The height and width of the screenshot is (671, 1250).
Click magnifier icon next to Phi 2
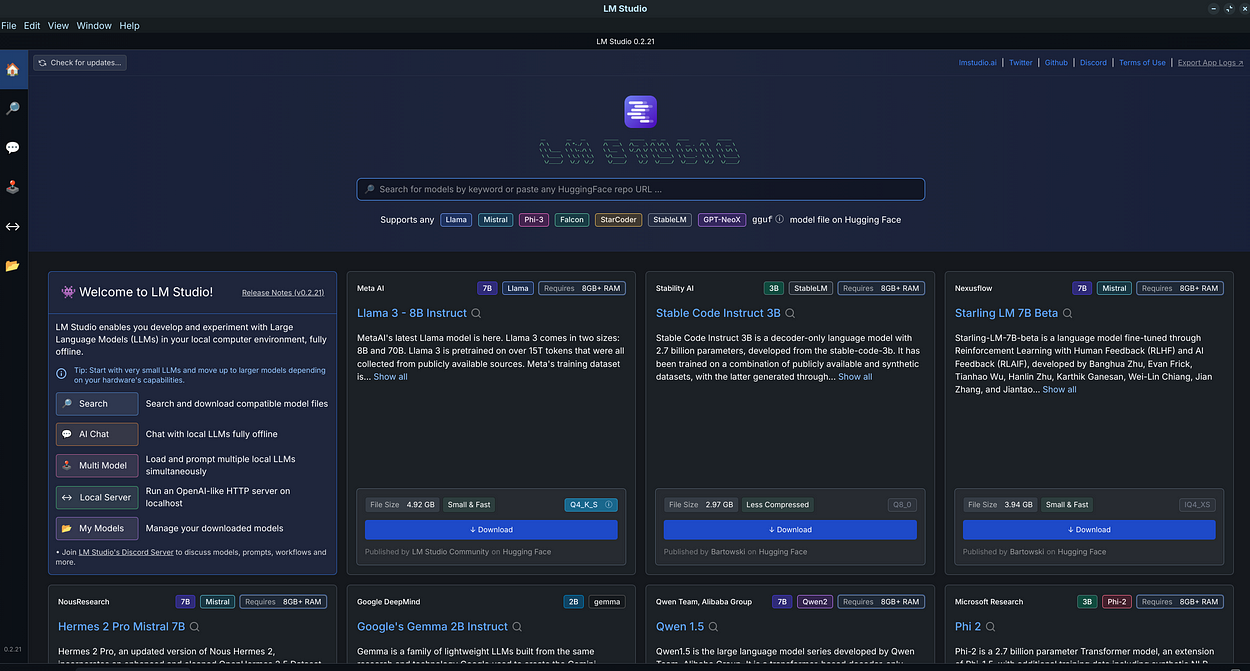991,627
